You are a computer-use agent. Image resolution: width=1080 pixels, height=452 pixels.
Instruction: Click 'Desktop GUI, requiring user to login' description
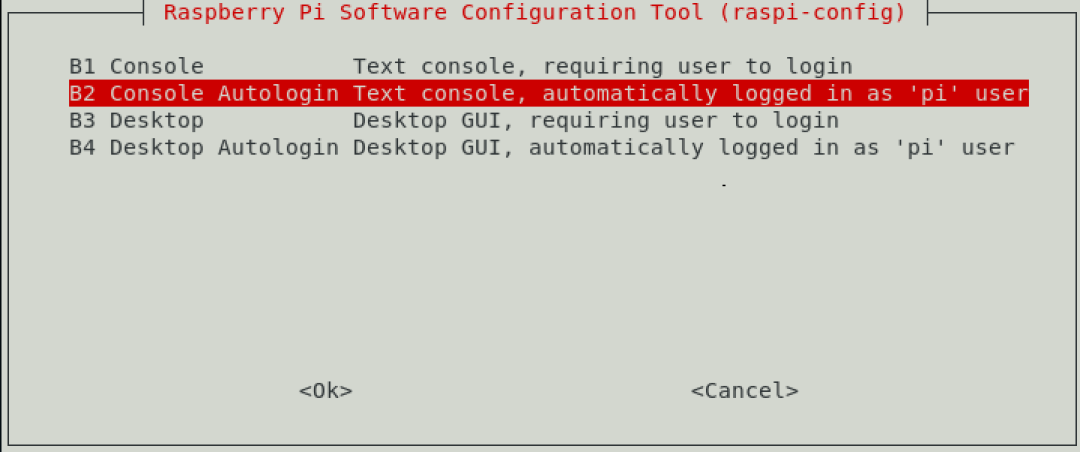tap(596, 121)
